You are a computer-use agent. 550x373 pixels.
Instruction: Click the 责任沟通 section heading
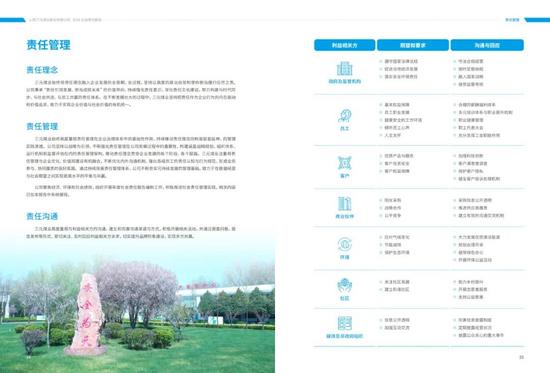[x=42, y=216]
